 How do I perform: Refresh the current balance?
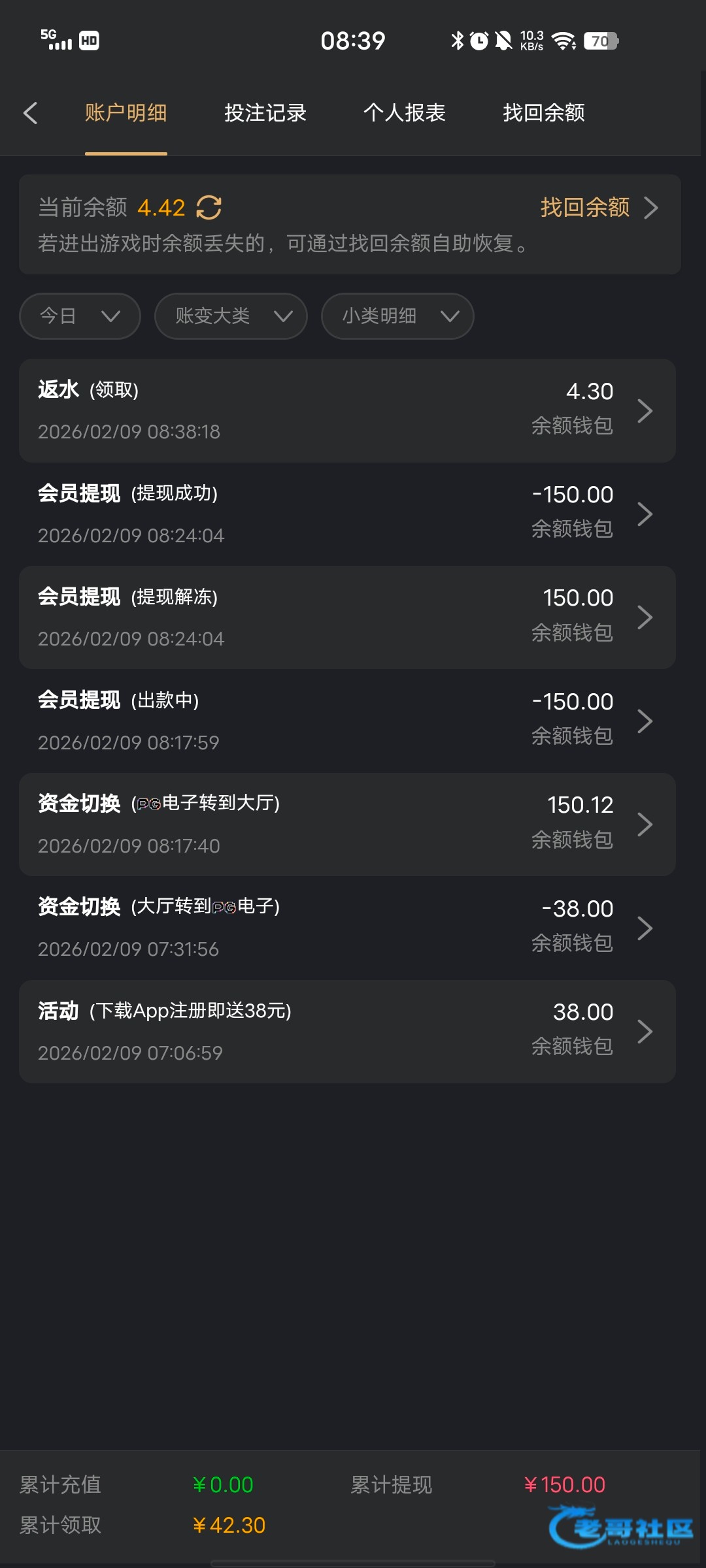tap(209, 208)
